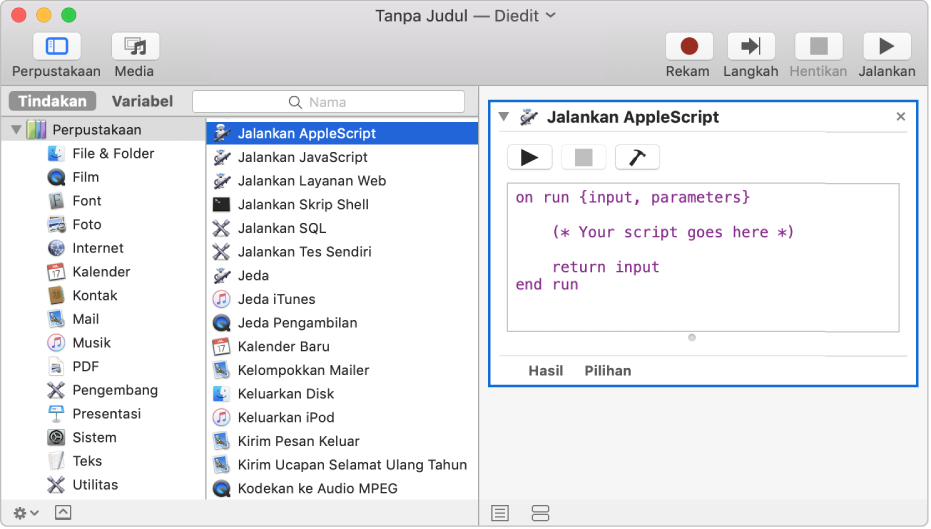Screen dimensions: 931x529
Task: Open the Pilihan tab
Action: coord(608,371)
